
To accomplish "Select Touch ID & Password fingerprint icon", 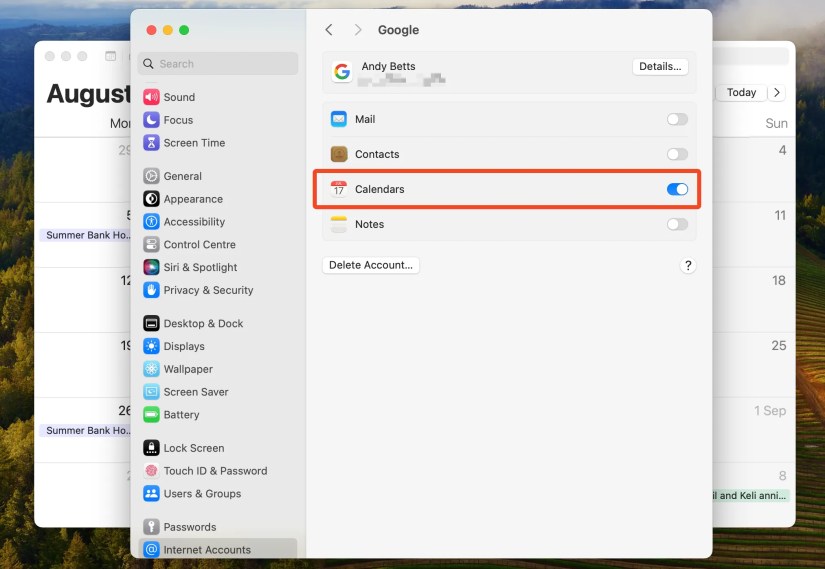I will 151,471.
